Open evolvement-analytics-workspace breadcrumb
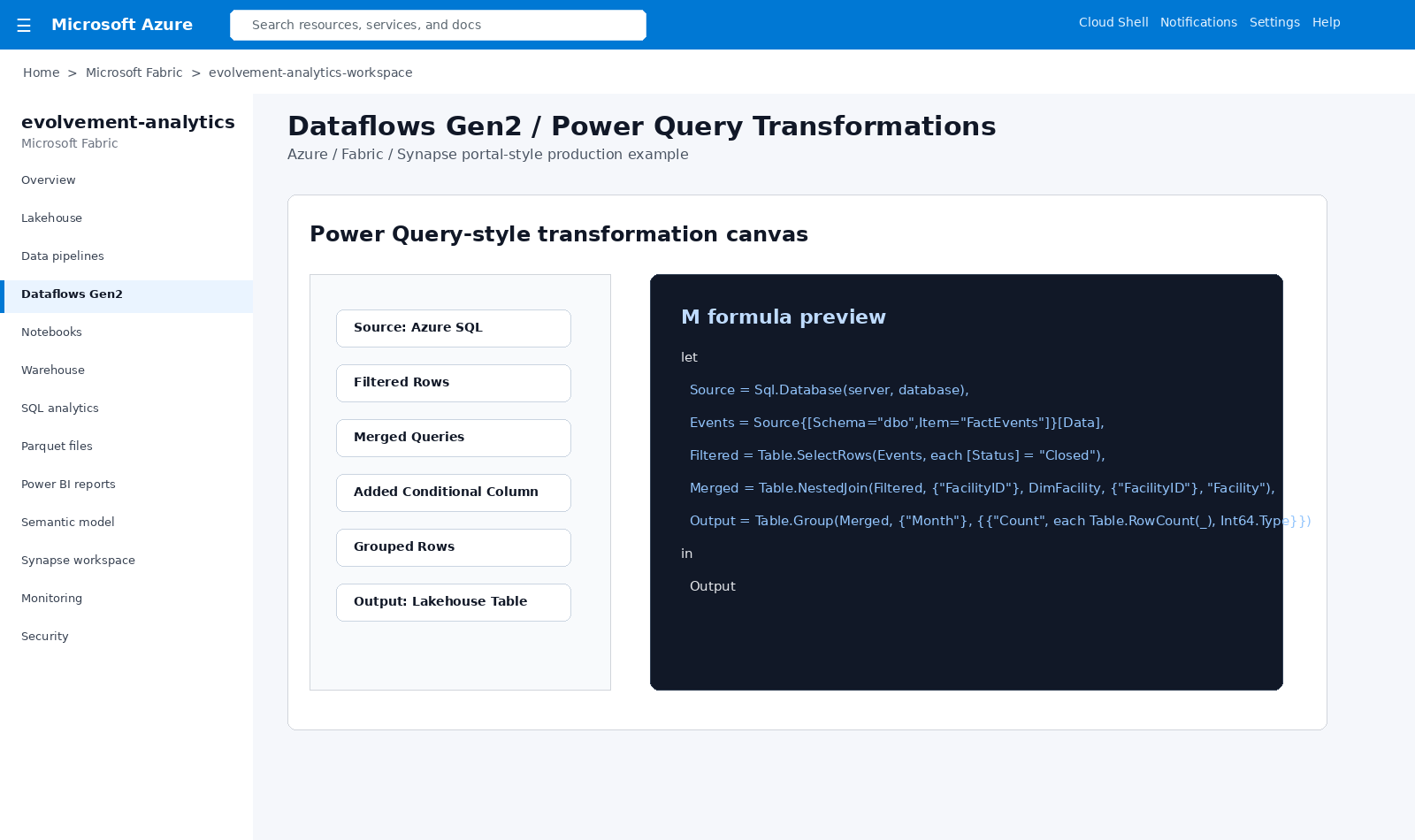This screenshot has width=1415, height=840. [310, 73]
